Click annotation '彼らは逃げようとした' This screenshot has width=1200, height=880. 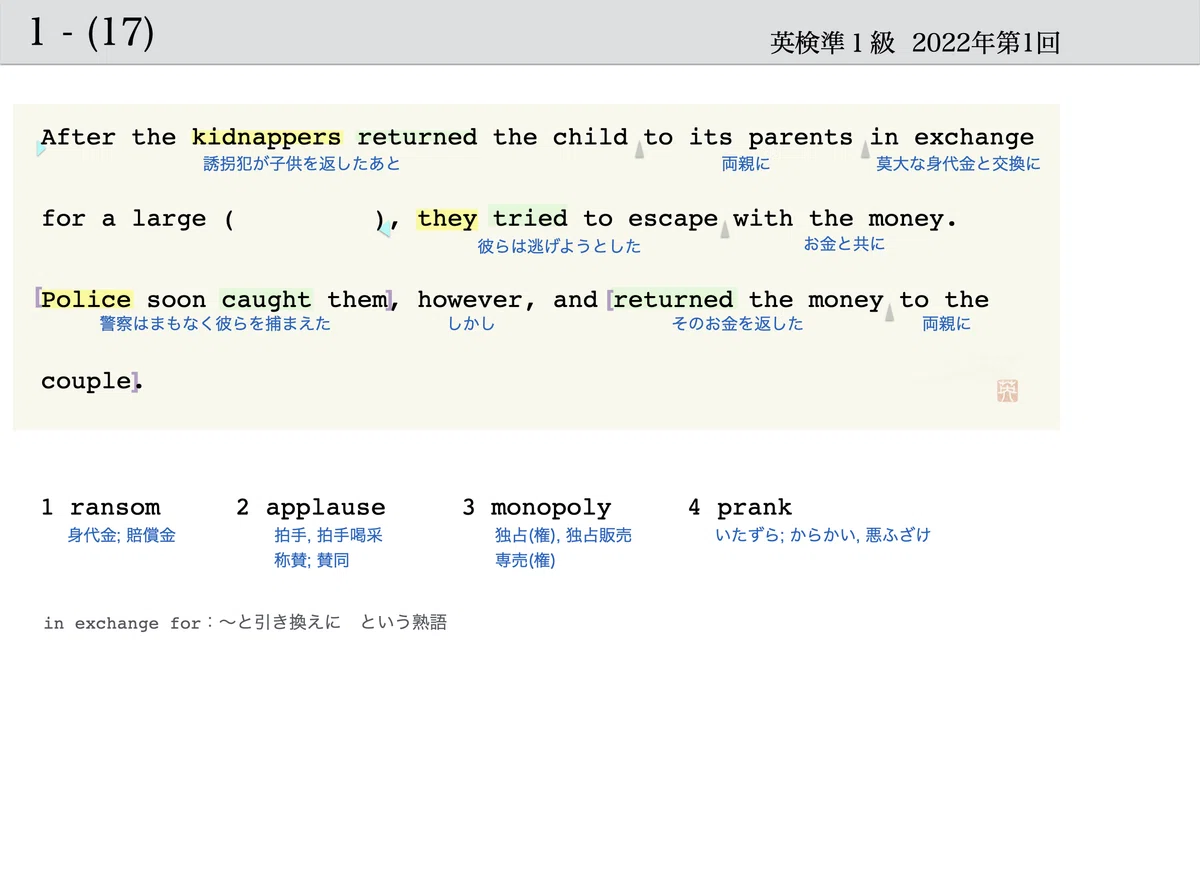tap(559, 246)
